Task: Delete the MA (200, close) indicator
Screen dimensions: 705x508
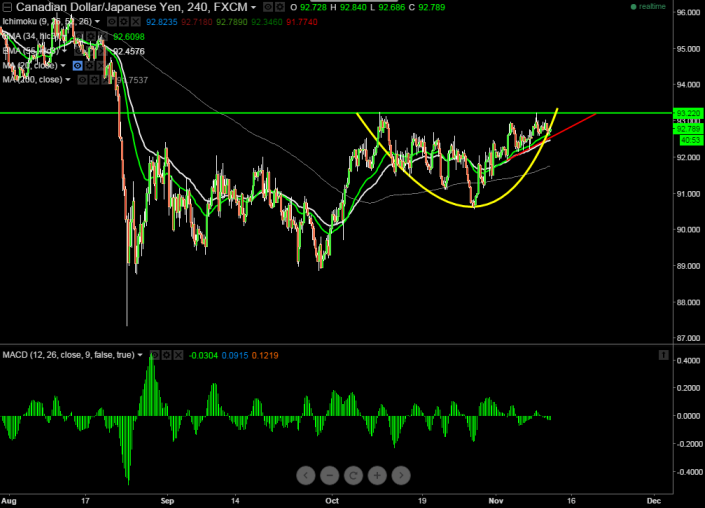Action: click(106, 80)
